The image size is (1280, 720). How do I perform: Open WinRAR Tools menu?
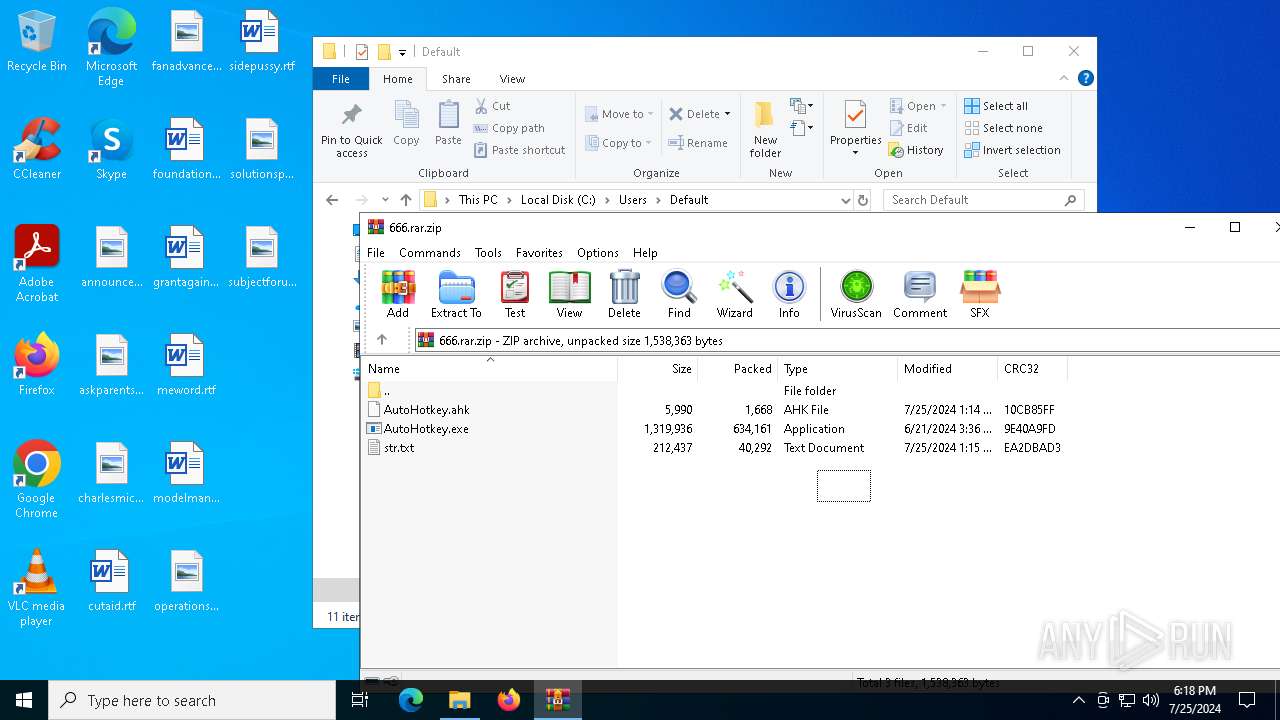488,253
